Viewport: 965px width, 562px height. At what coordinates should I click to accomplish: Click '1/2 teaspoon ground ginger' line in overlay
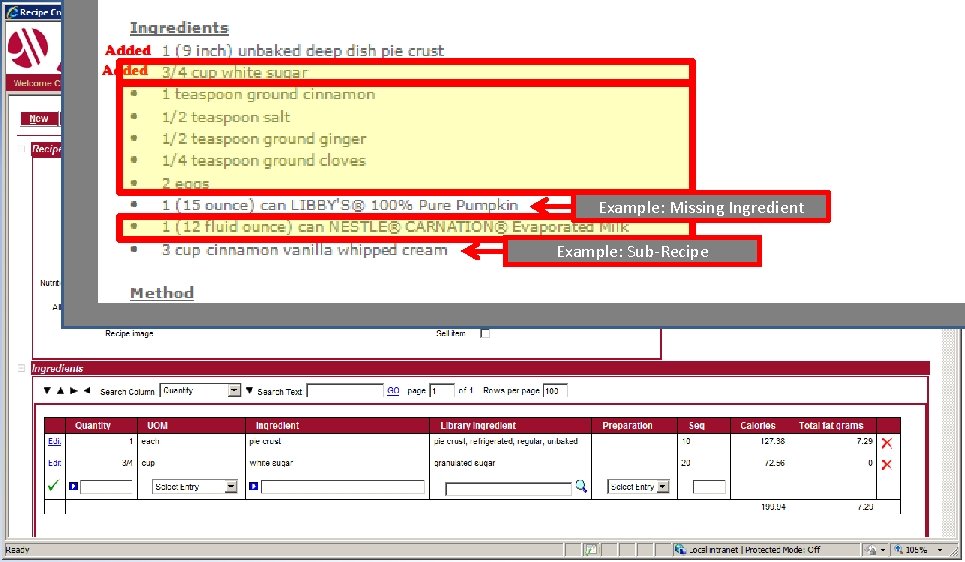click(x=264, y=139)
